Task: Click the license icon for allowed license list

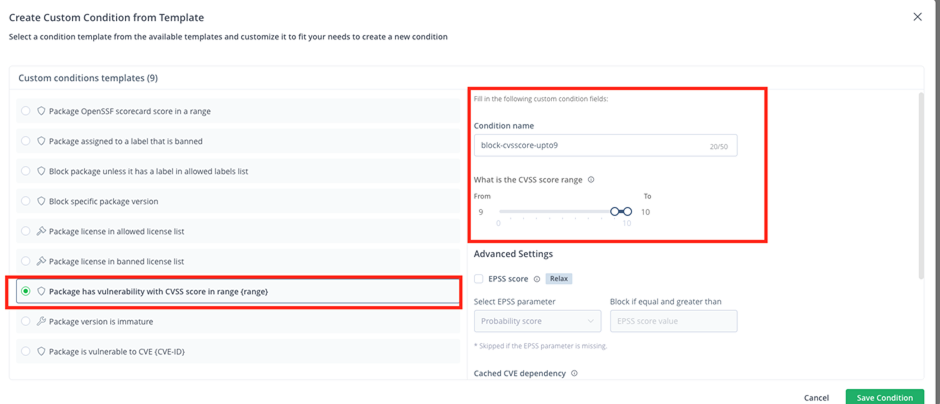Action: pyautogui.click(x=41, y=231)
